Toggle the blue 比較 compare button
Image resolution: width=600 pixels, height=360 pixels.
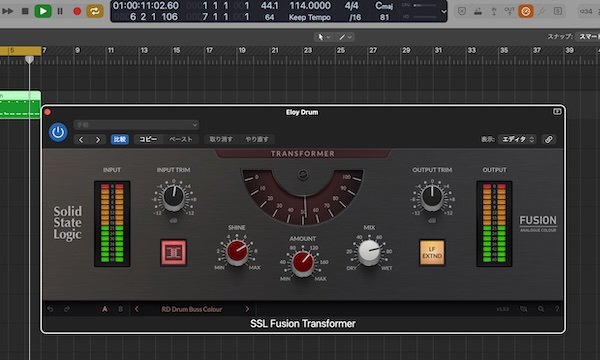[120, 139]
